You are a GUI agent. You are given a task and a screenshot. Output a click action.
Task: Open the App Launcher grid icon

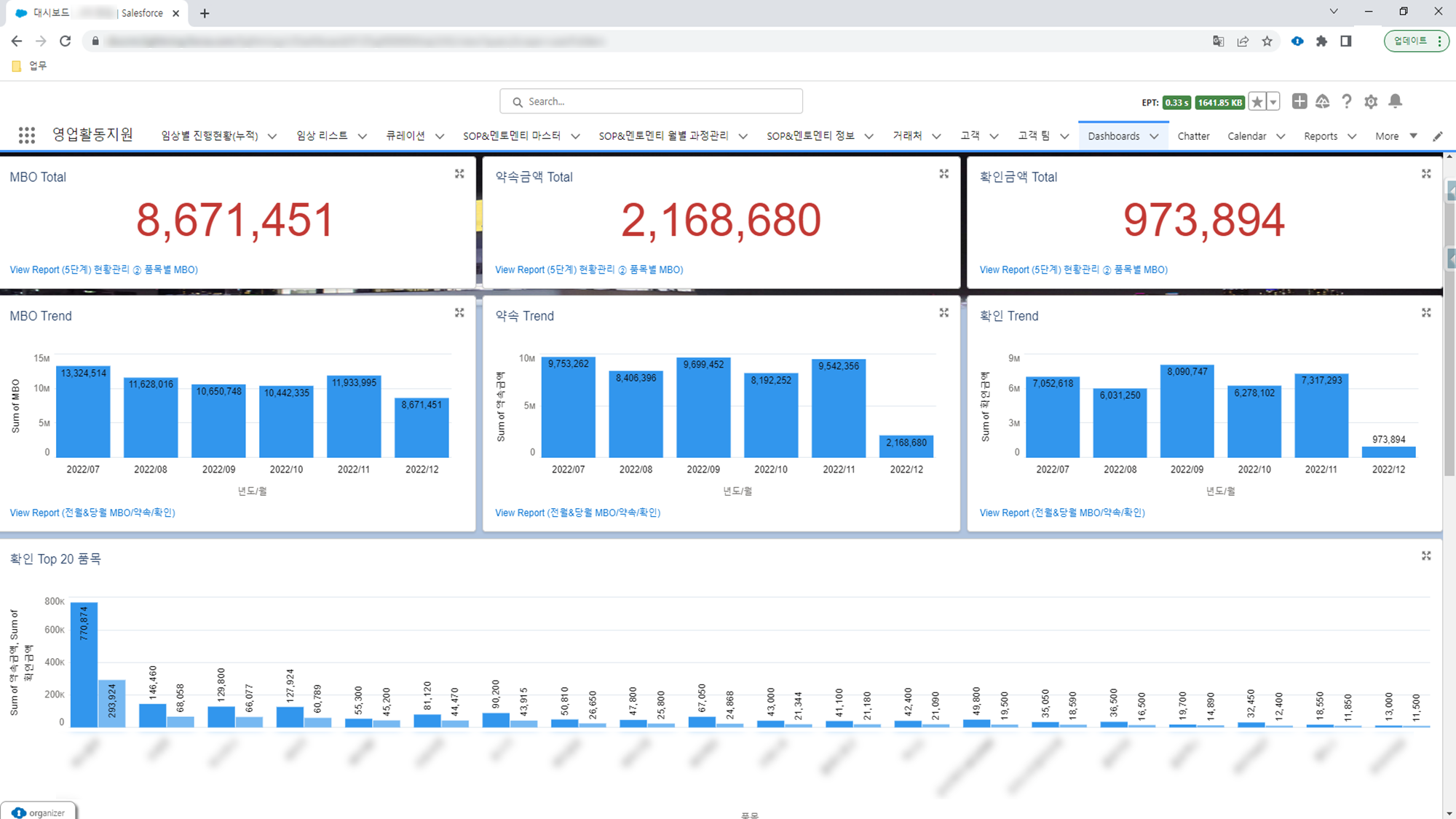pos(27,135)
